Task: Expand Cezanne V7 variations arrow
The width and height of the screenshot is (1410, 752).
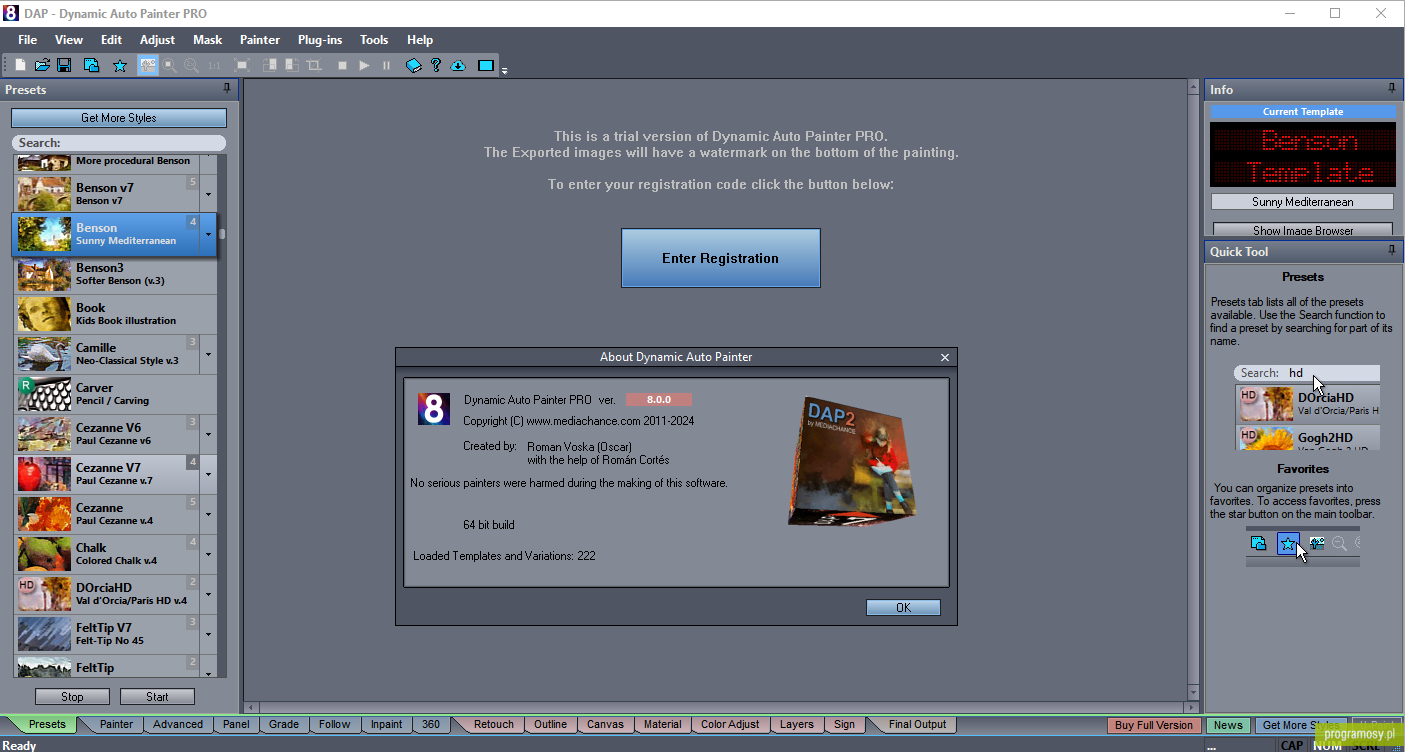Action: coord(208,474)
